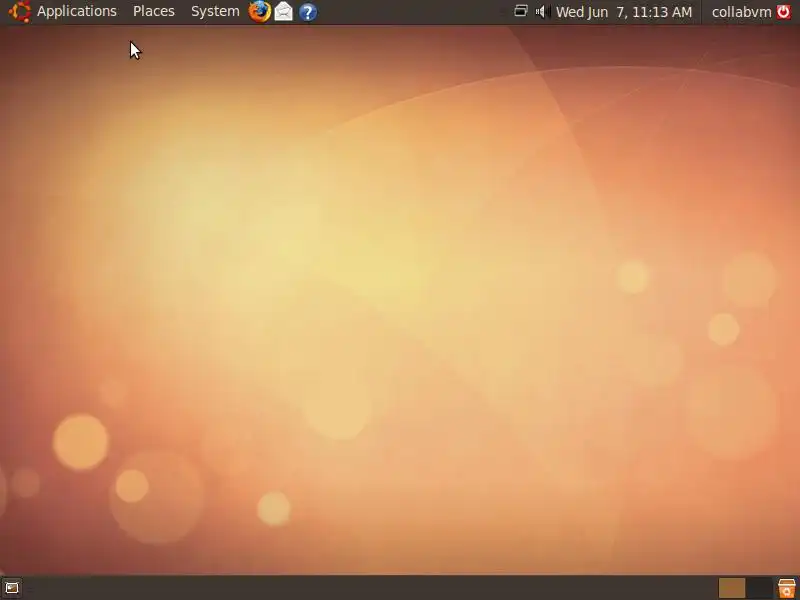Viewport: 800px width, 600px height.
Task: Switch to the first workspace
Action: click(x=732, y=588)
